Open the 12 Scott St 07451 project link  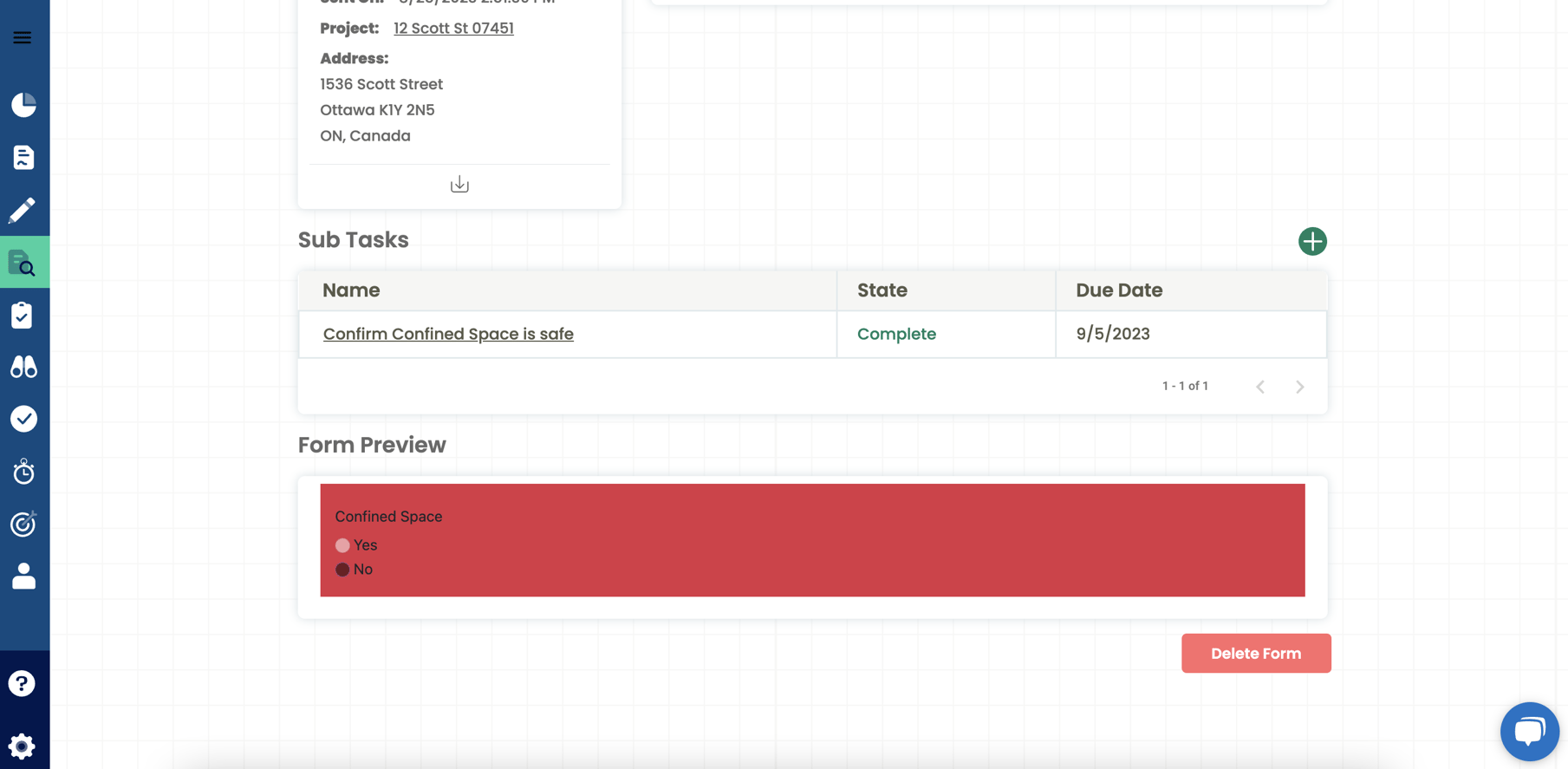click(x=453, y=28)
